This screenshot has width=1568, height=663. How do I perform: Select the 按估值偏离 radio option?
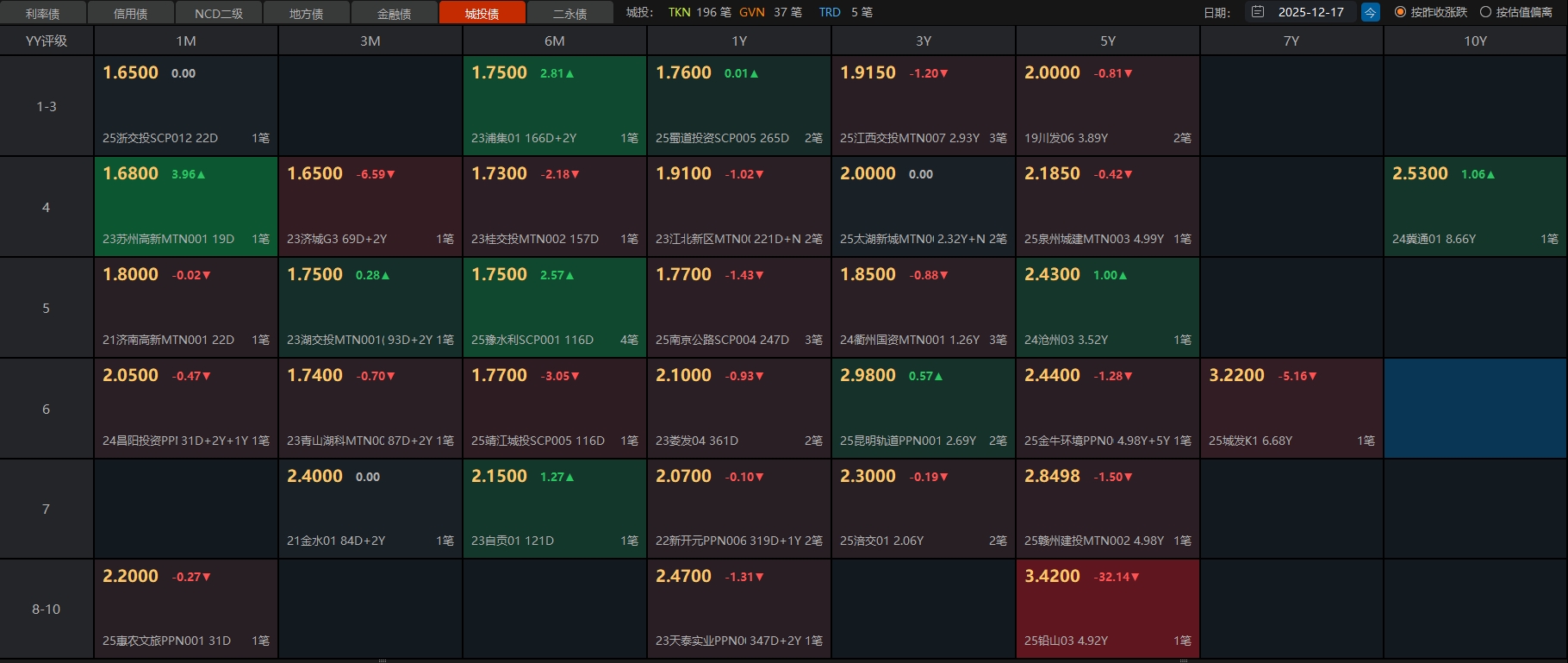[x=1485, y=12]
